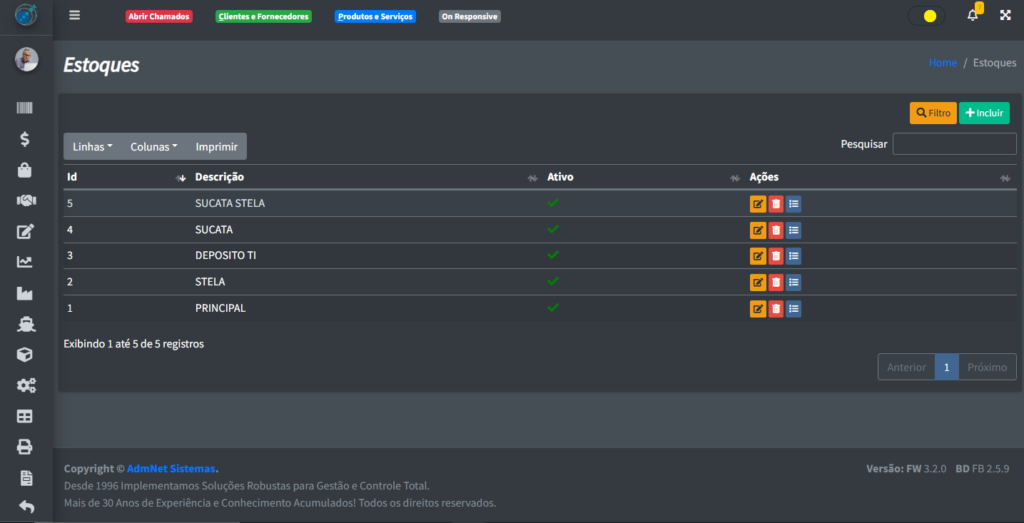Screen dimensions: 1024x523
Task: Open the ship icon in the sidebar
Action: point(25,324)
